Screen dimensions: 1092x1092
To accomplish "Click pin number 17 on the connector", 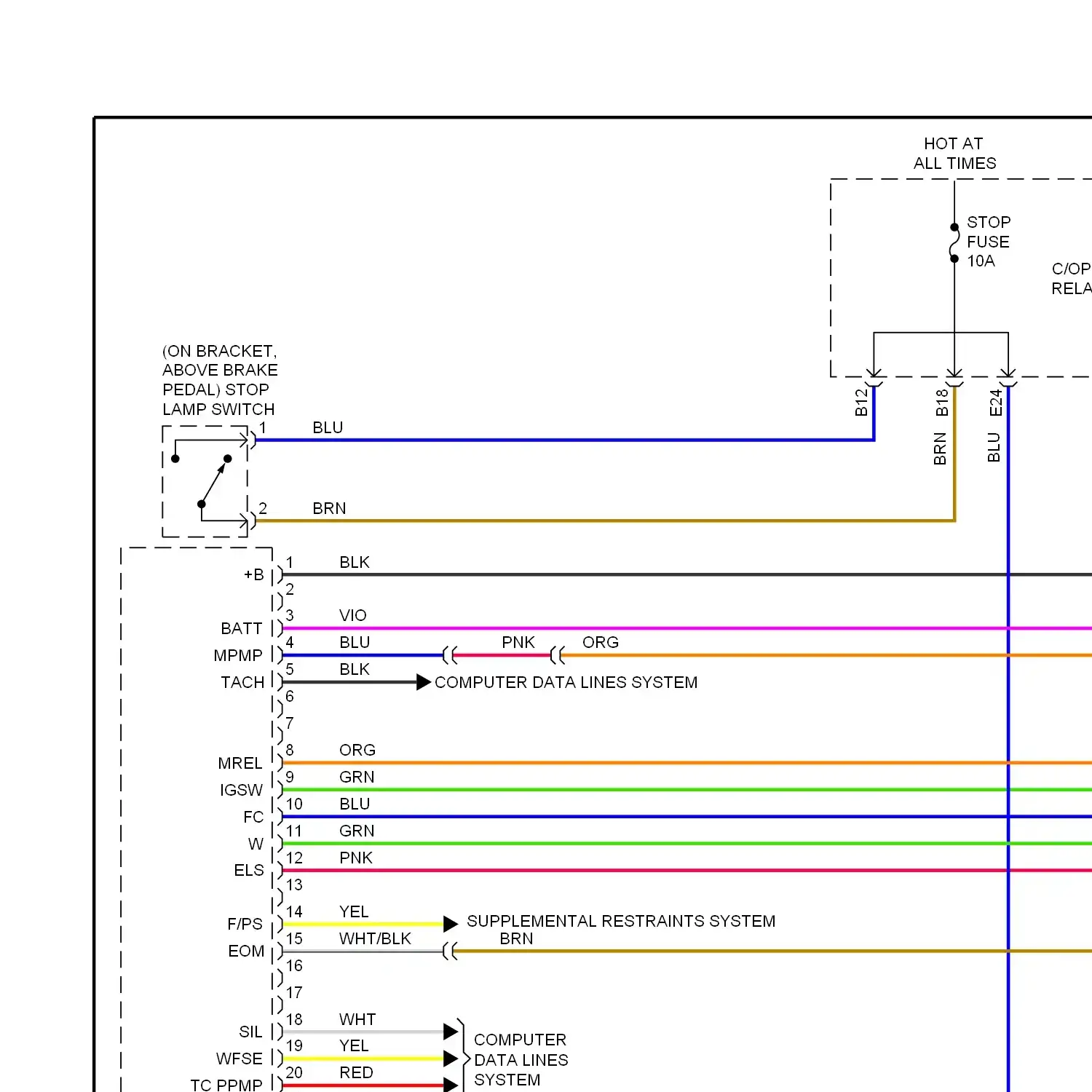I will coord(294,992).
